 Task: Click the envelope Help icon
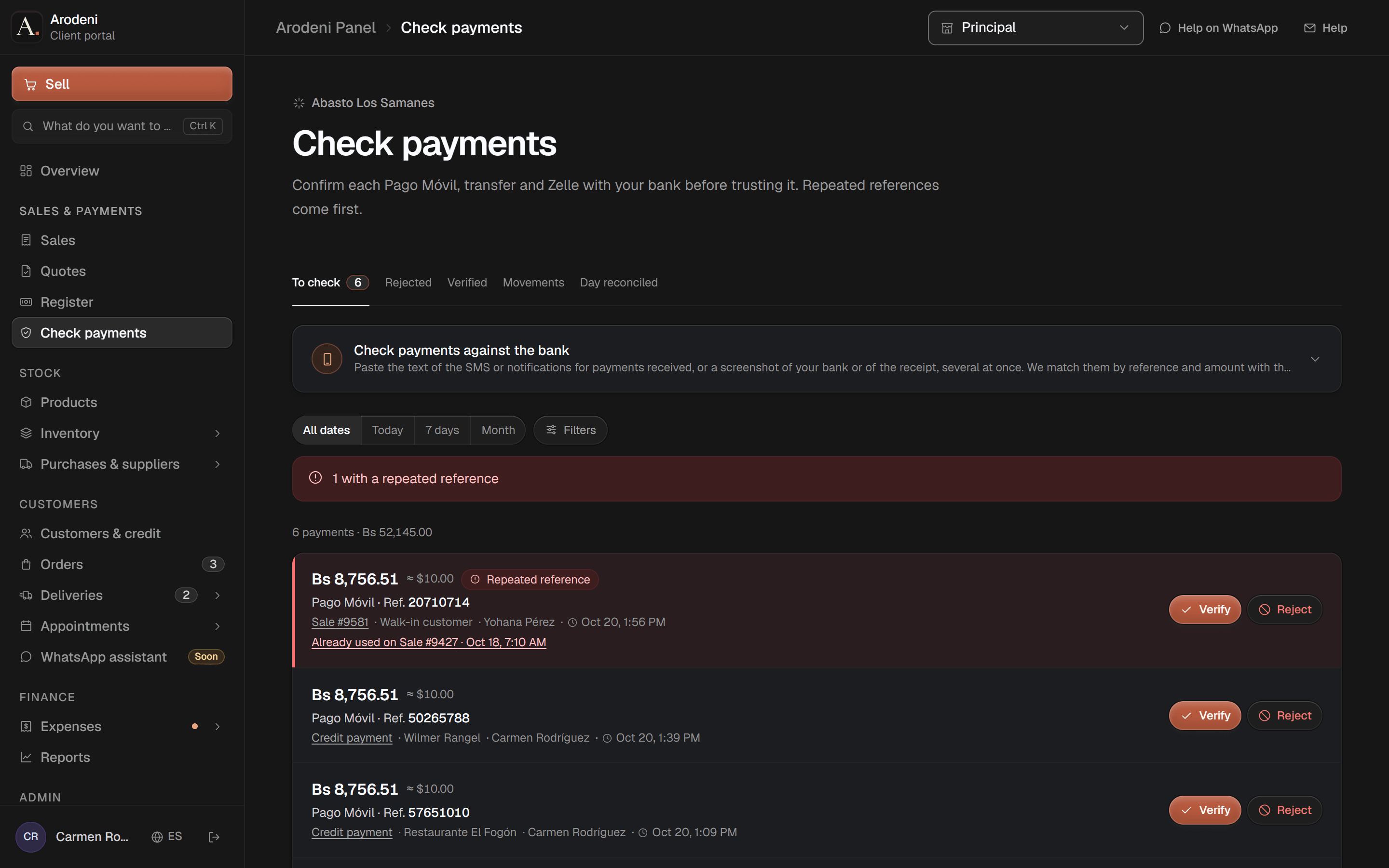(1310, 28)
